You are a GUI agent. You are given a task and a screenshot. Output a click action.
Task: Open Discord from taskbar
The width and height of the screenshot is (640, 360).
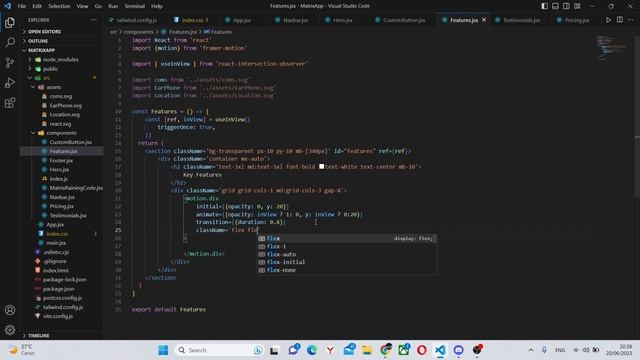tap(459, 350)
